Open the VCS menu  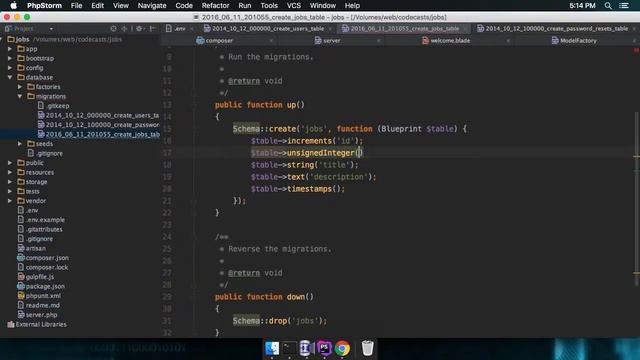point(293,5)
